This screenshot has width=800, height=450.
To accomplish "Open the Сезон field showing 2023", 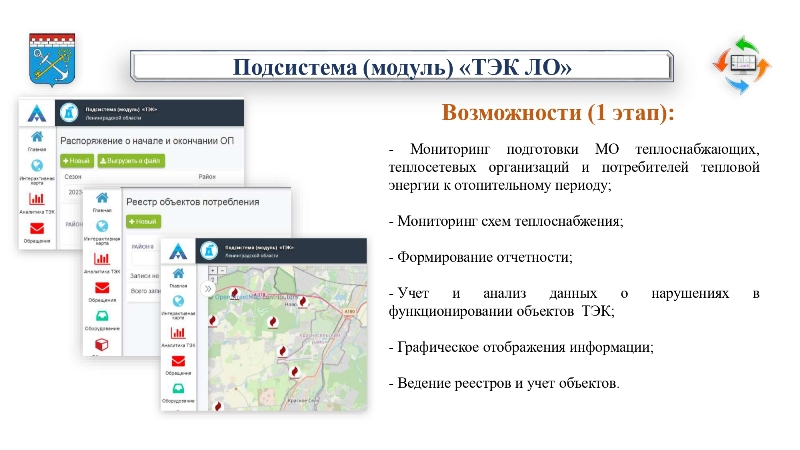I will (75, 192).
